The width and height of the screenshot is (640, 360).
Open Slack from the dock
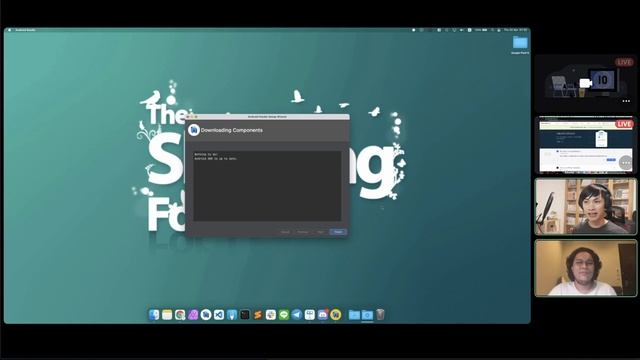coord(271,315)
